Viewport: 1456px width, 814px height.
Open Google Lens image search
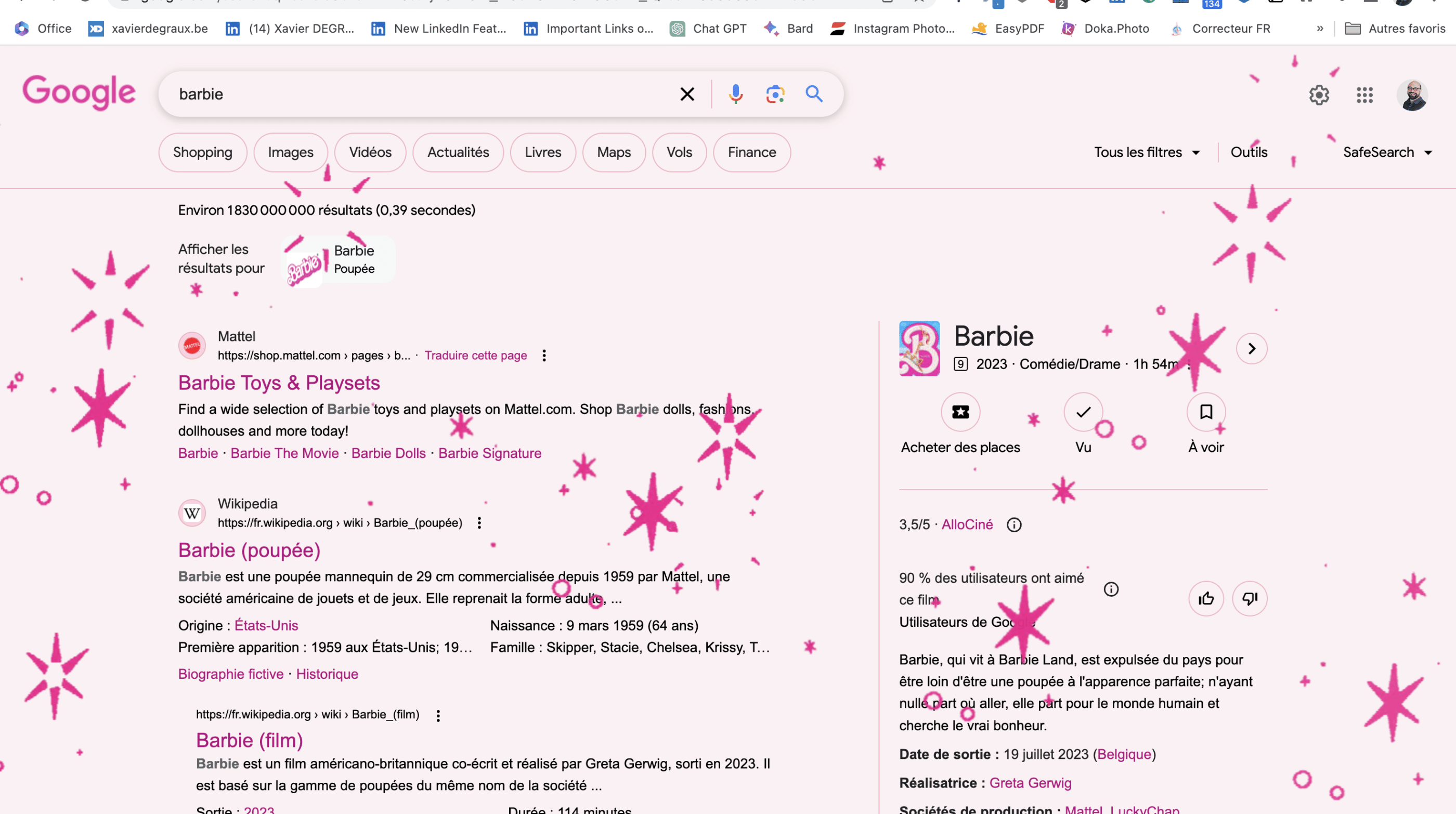tap(775, 94)
